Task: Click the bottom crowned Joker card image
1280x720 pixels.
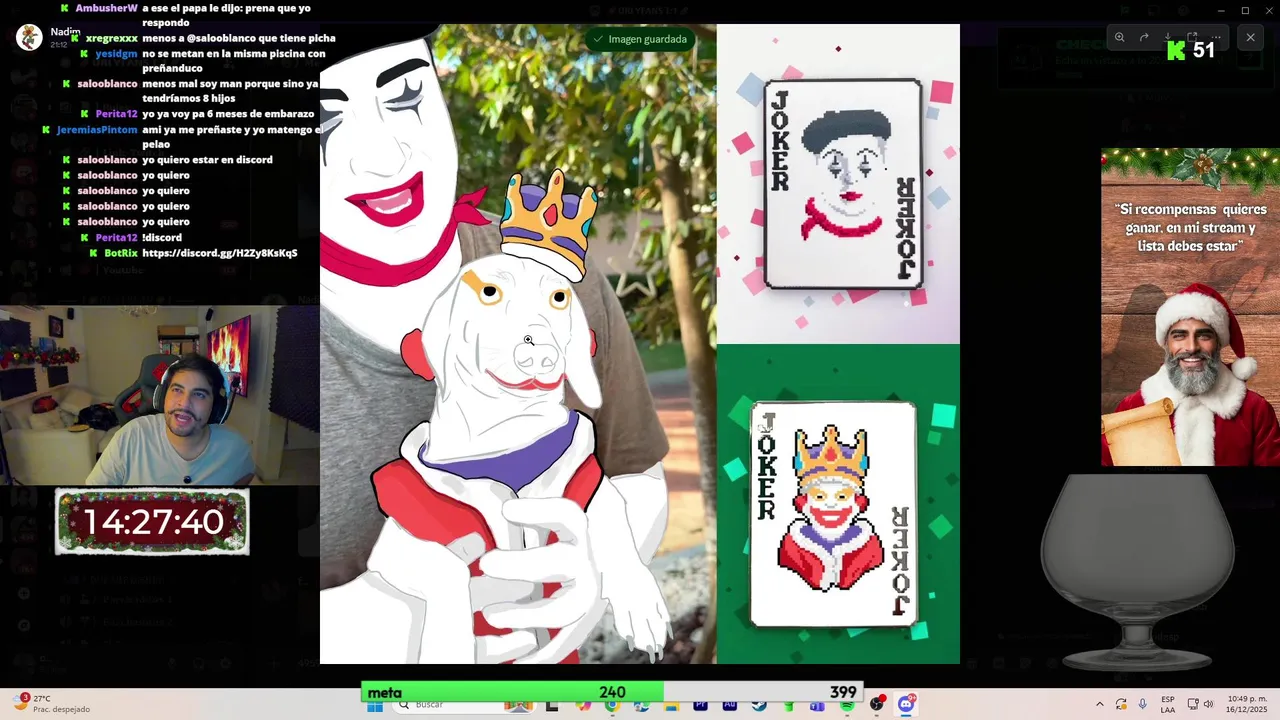Action: [x=833, y=514]
